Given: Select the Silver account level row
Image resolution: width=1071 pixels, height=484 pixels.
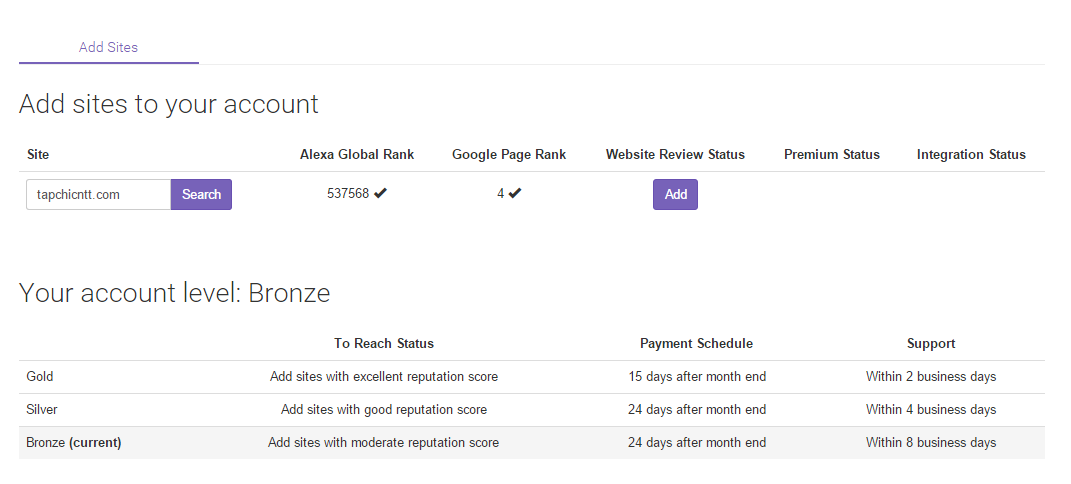Looking at the screenshot, I should (x=41, y=409).
